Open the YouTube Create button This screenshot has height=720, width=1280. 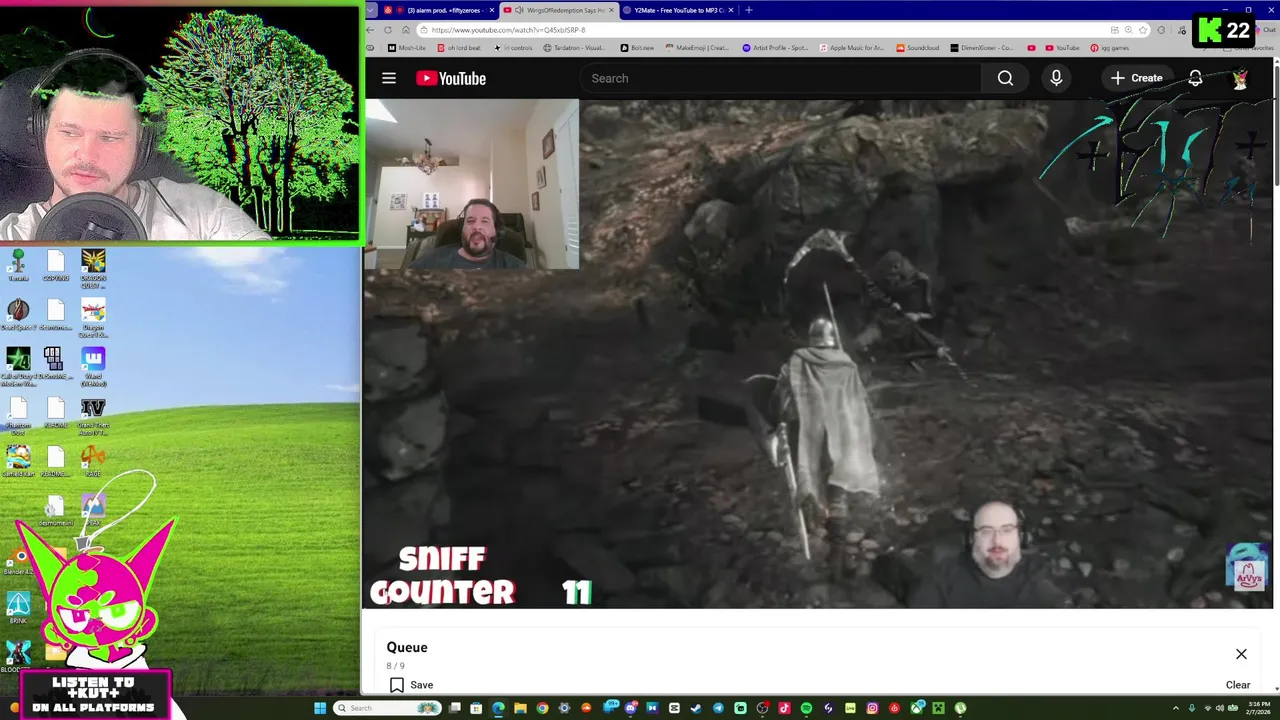1137,78
